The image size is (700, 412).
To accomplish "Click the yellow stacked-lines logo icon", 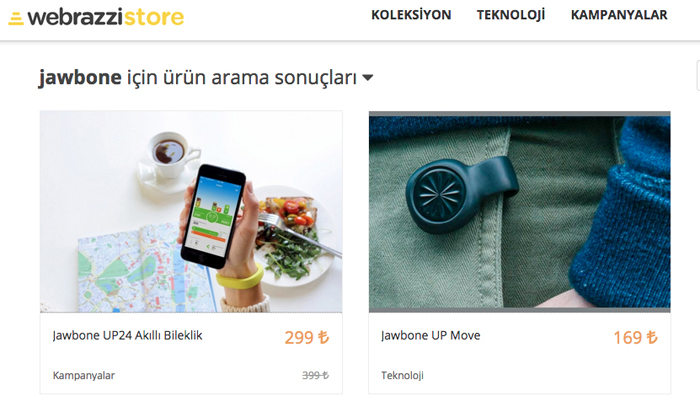I will 16,19.
